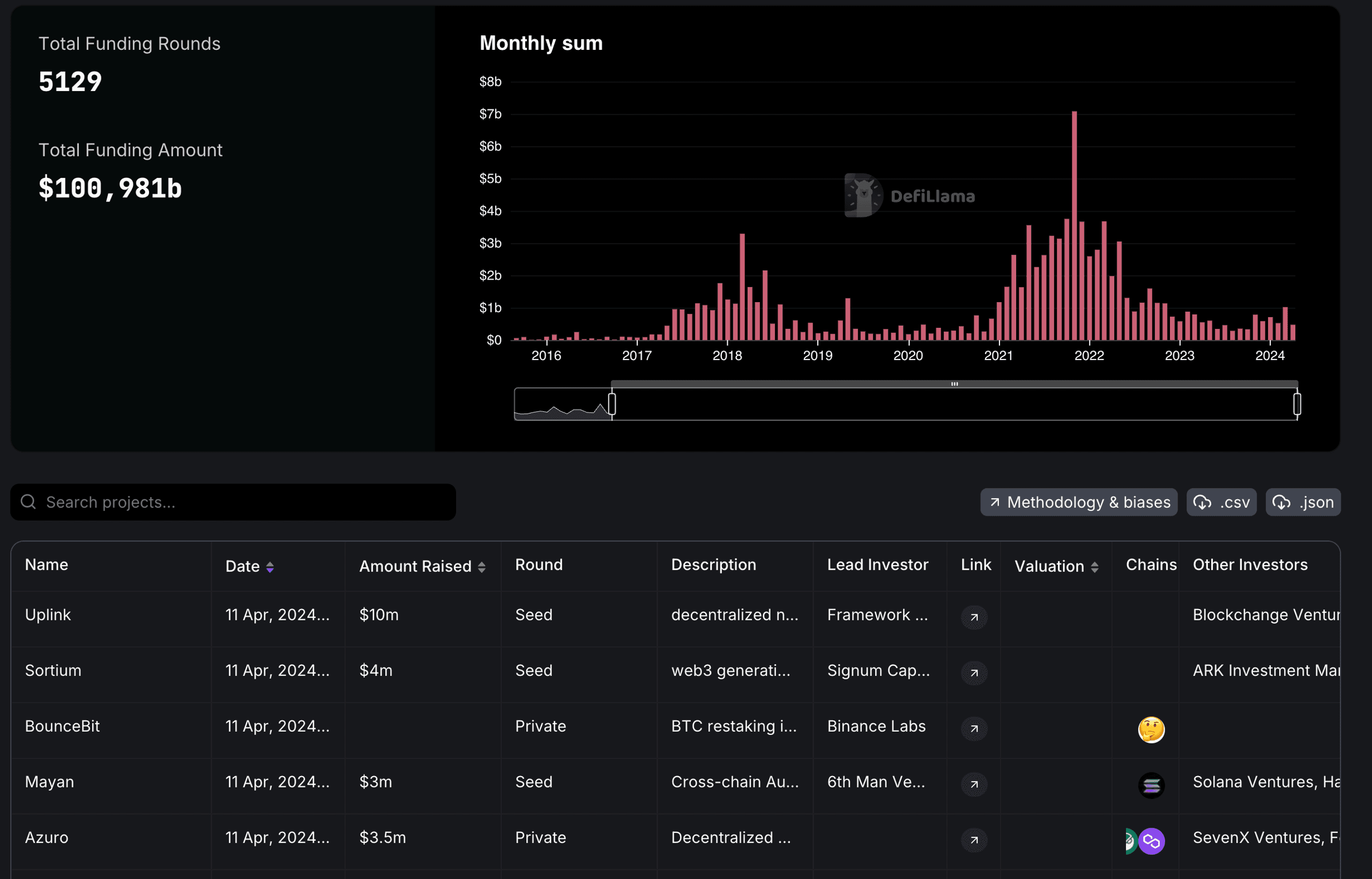Click Azuro's purple Polygon chain icon
The height and width of the screenshot is (879, 1372).
(x=1152, y=841)
